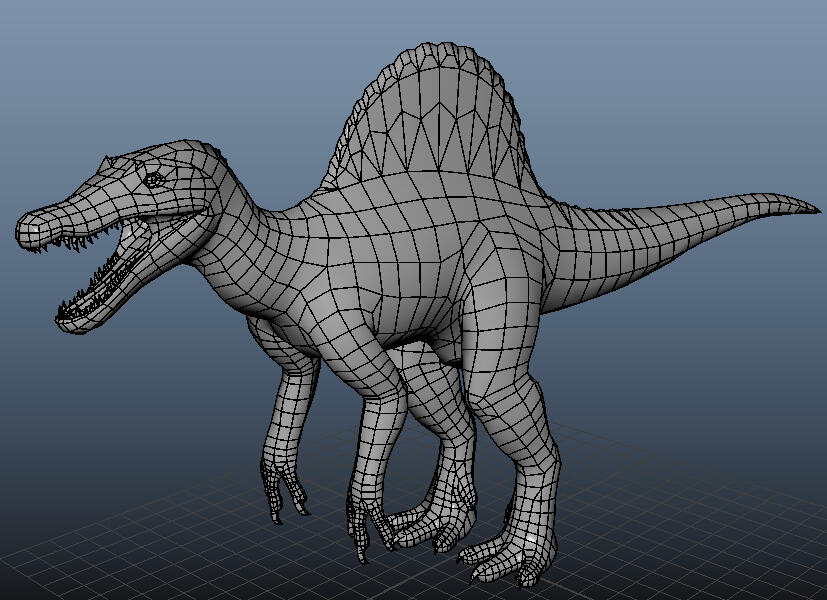Click the tip of the upper snout
The height and width of the screenshot is (600, 827).
click(x=26, y=229)
